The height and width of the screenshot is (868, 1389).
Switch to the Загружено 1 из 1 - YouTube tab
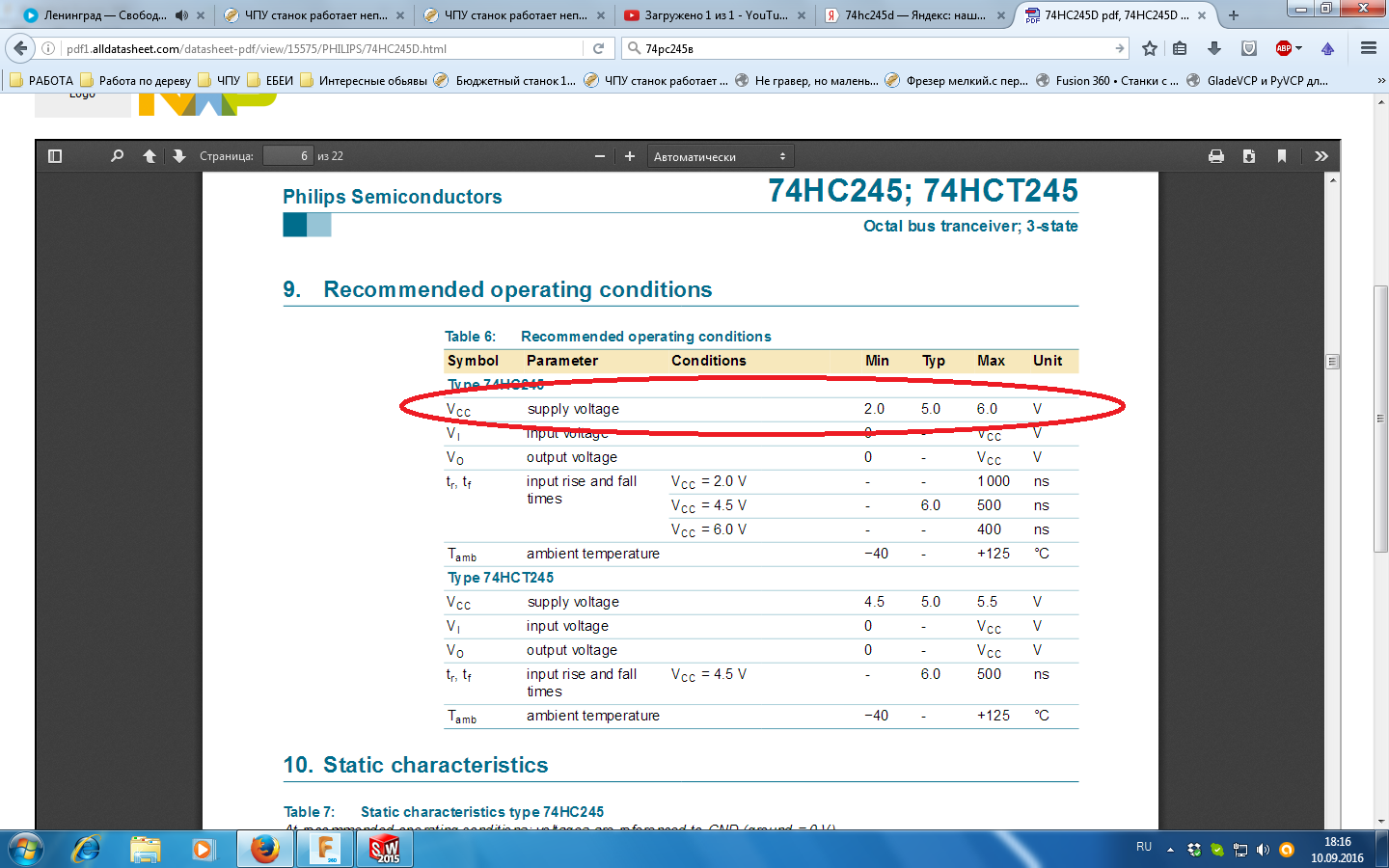click(714, 15)
